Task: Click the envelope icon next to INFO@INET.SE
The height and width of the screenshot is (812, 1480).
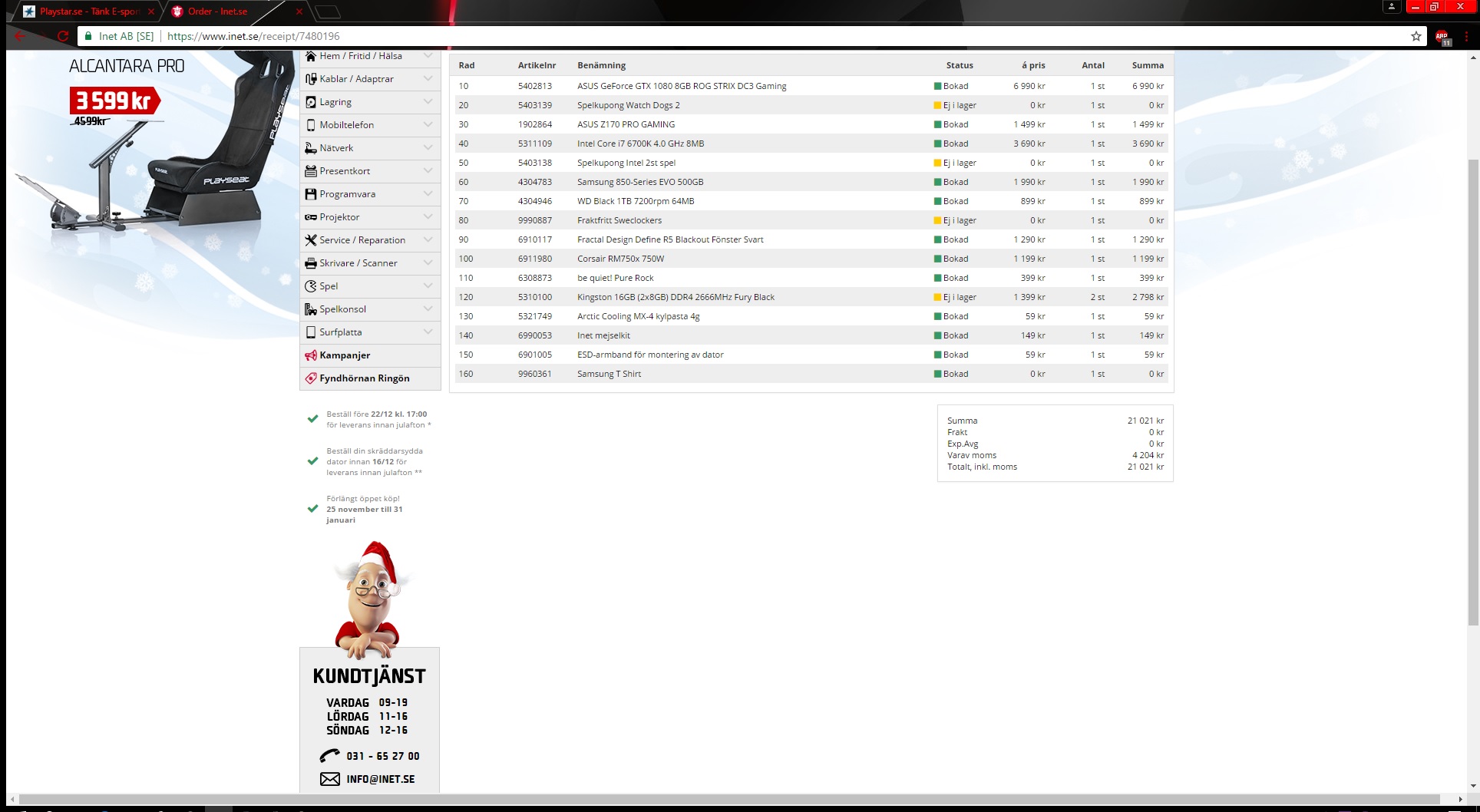Action: [329, 779]
